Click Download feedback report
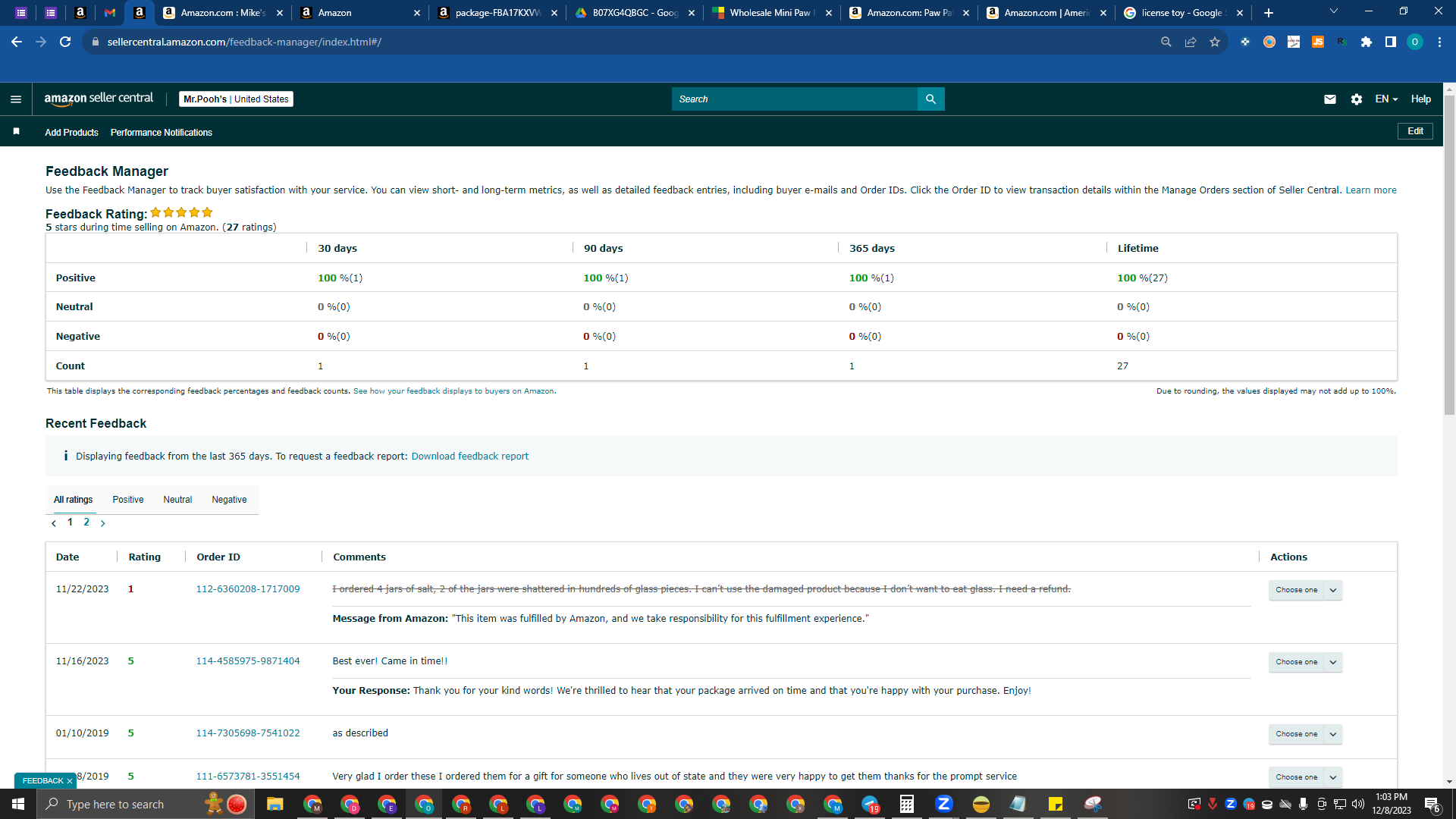The width and height of the screenshot is (1456, 819). point(470,457)
